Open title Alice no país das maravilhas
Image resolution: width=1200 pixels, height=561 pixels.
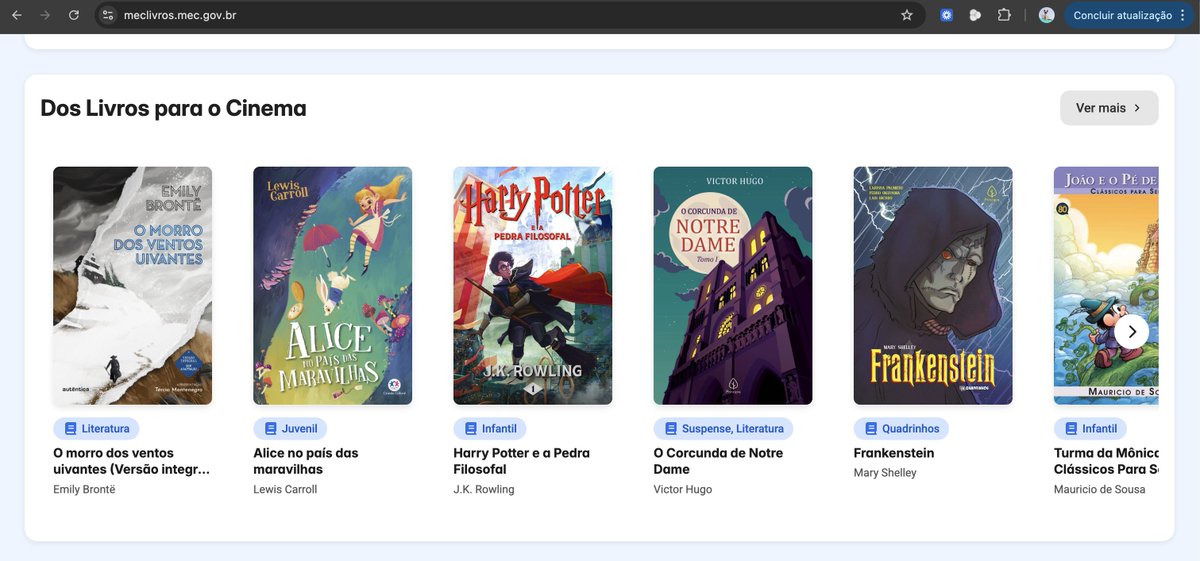tap(306, 461)
